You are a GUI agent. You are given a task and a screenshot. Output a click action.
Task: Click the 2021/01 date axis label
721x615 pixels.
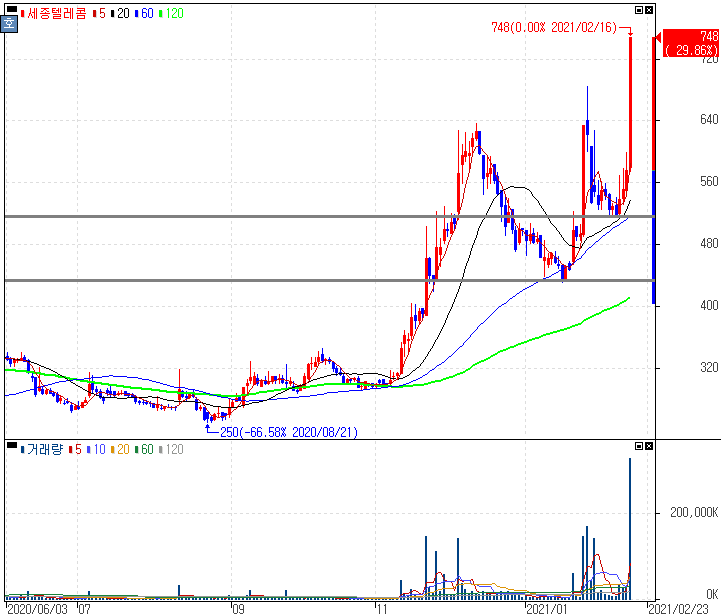click(x=547, y=609)
